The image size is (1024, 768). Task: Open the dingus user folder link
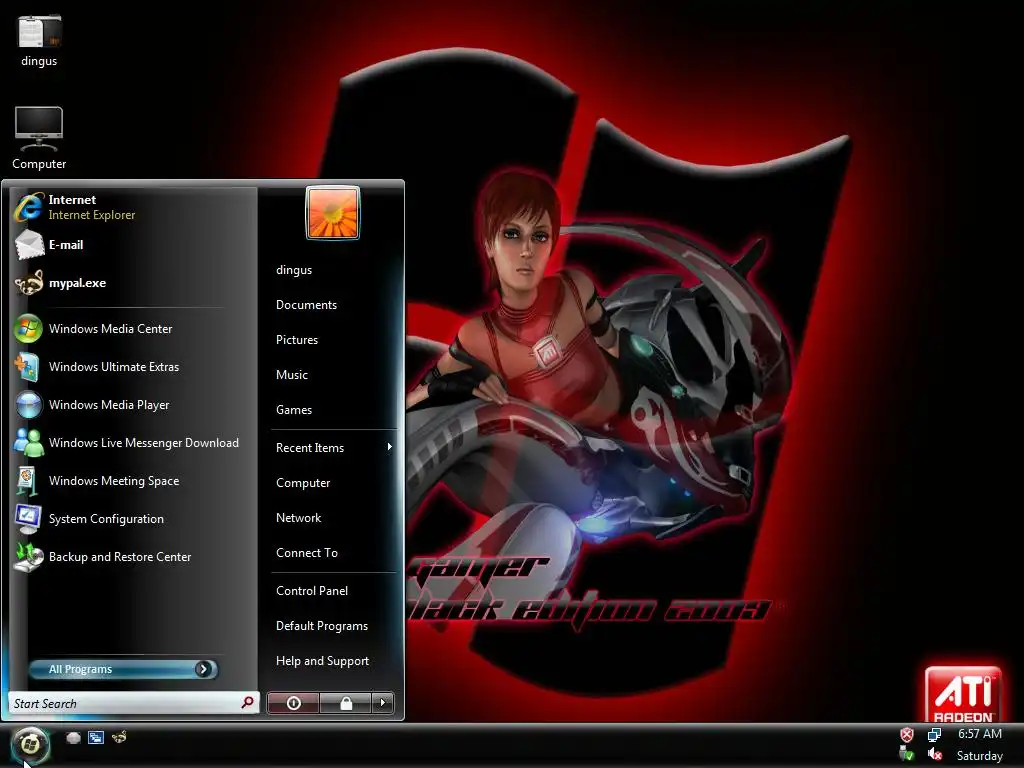click(294, 270)
